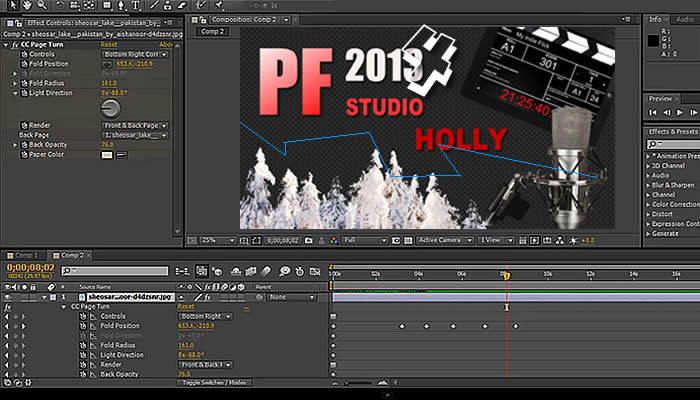Select the Clone Stamp tool
This screenshot has height=400, width=700.
click(x=167, y=5)
